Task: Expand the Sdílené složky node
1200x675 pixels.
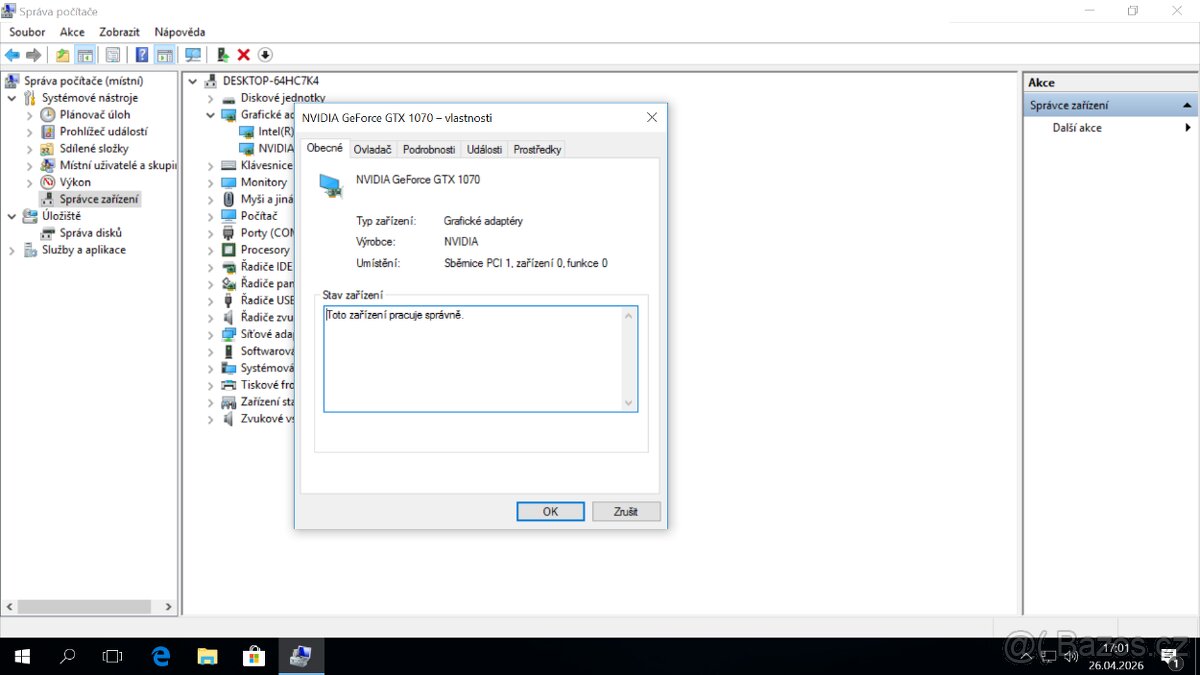Action: [x=30, y=149]
